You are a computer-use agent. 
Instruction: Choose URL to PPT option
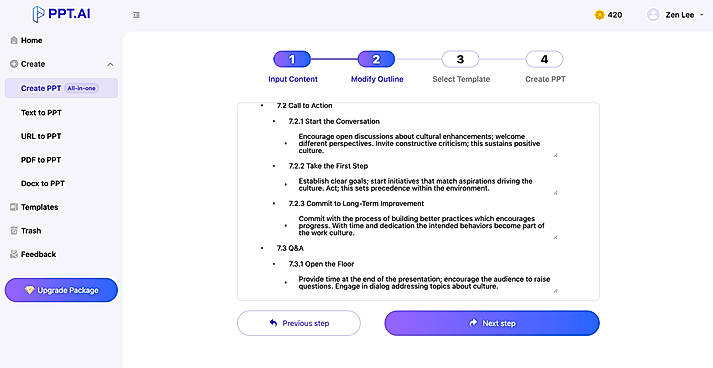(x=41, y=136)
